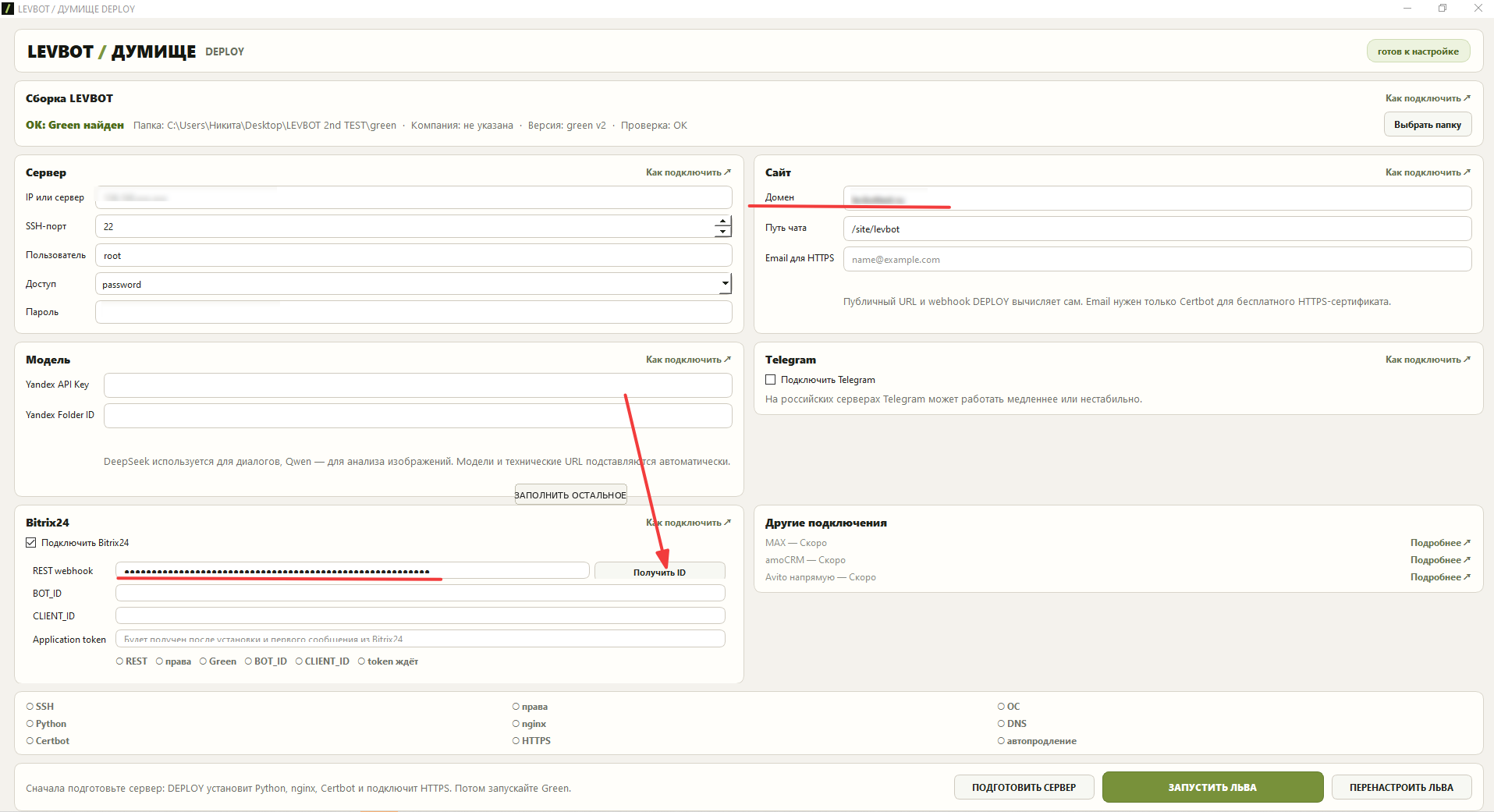Viewport: 1494px width, 812px height.
Task: Click the Проверка: OK text
Action: pos(654,126)
